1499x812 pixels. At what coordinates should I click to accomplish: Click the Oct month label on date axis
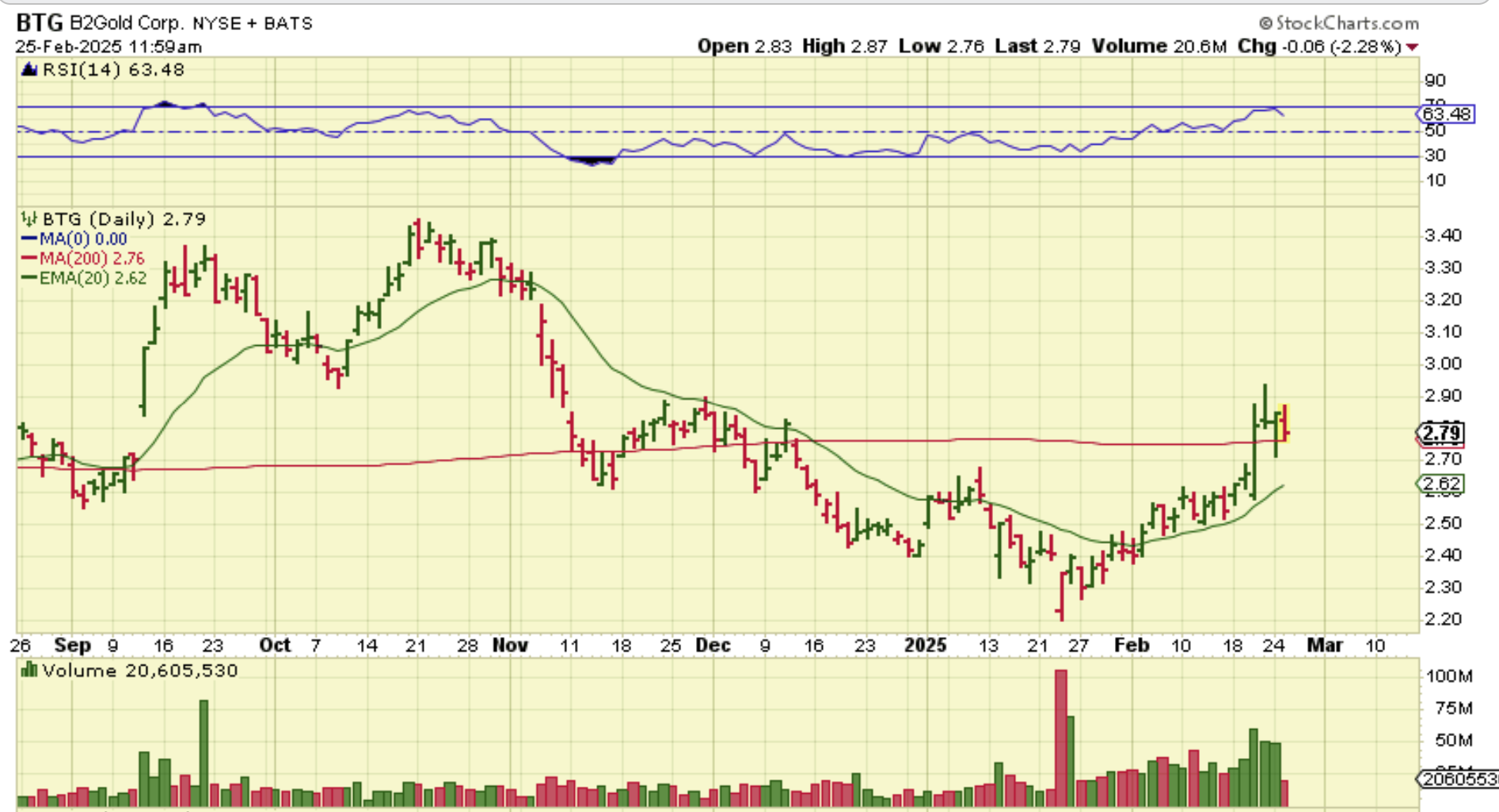point(275,646)
